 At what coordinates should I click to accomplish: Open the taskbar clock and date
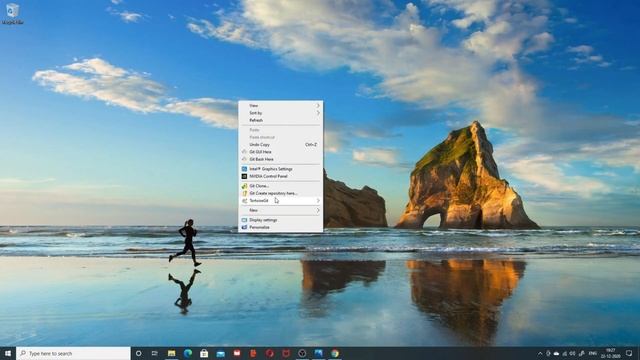pos(611,353)
